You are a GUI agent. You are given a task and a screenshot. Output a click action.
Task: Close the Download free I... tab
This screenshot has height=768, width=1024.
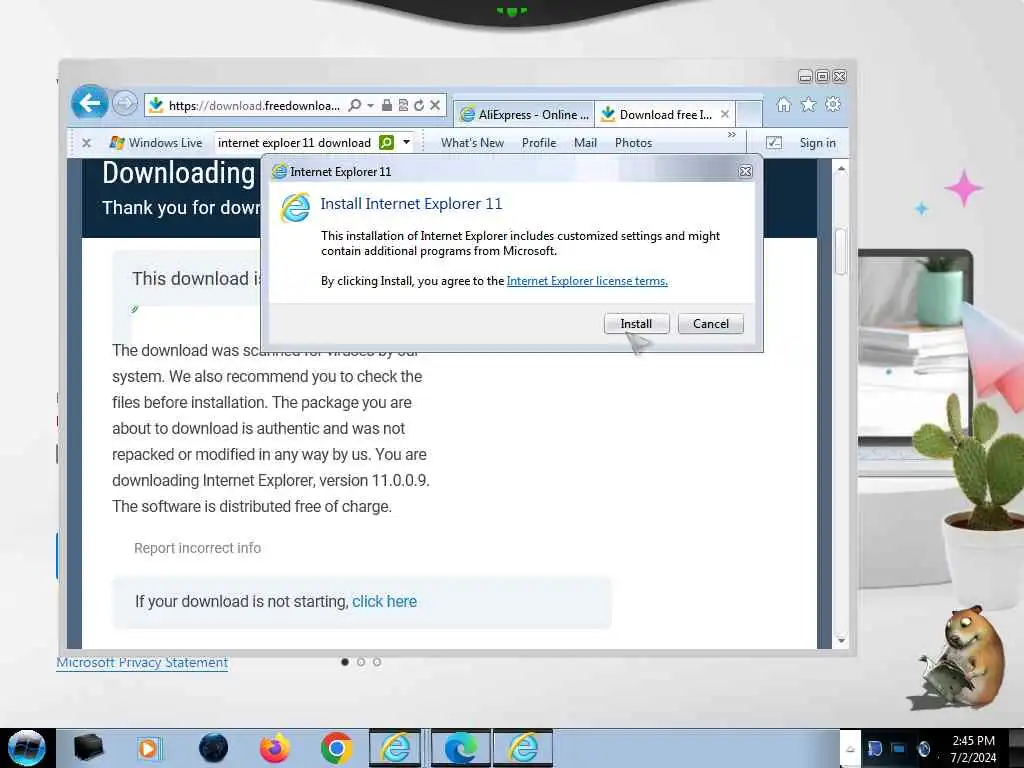tap(725, 114)
